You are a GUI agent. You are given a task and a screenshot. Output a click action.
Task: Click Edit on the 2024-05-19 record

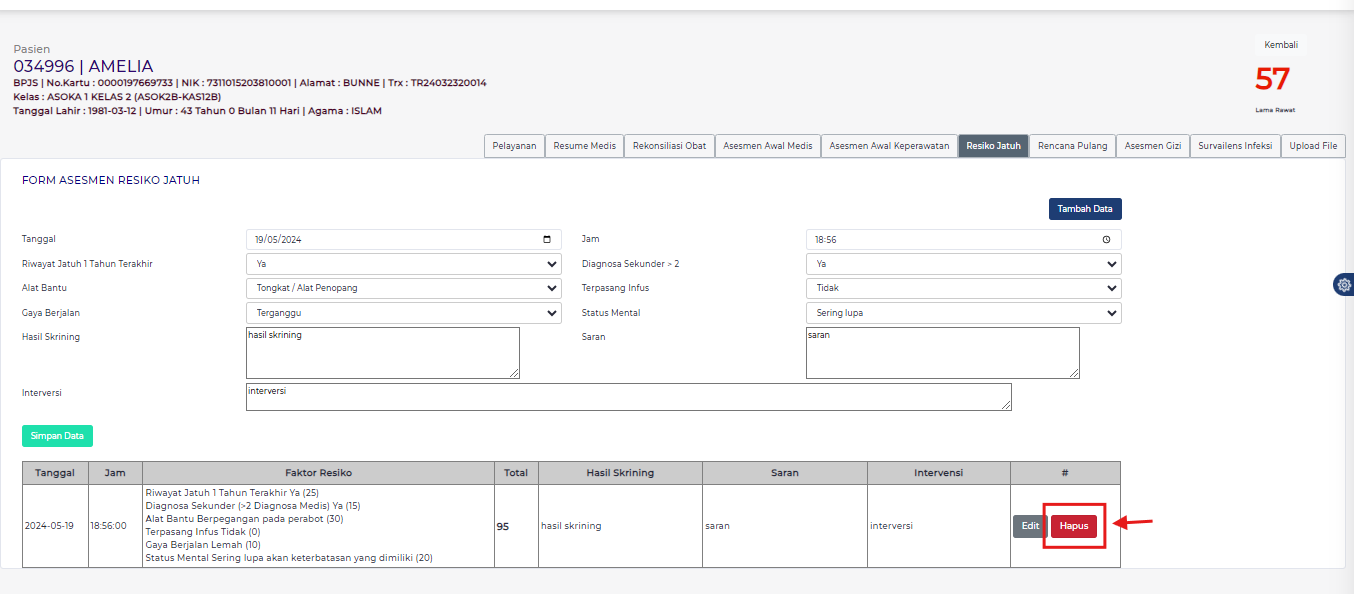1029,525
